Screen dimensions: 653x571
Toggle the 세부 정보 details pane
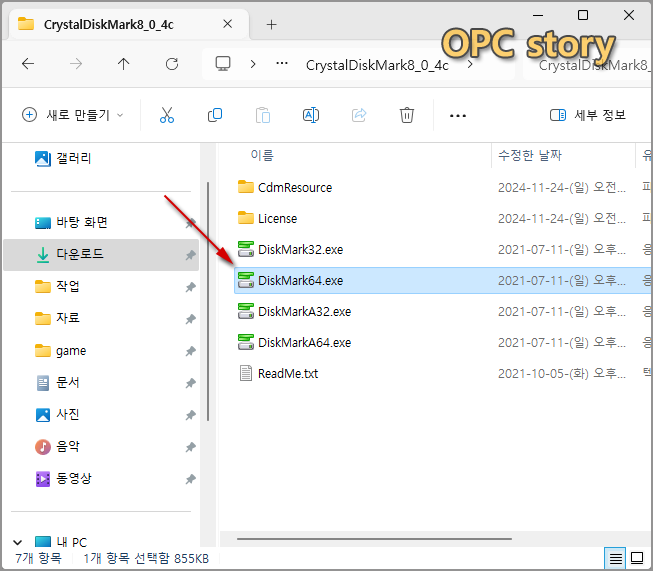(588, 115)
